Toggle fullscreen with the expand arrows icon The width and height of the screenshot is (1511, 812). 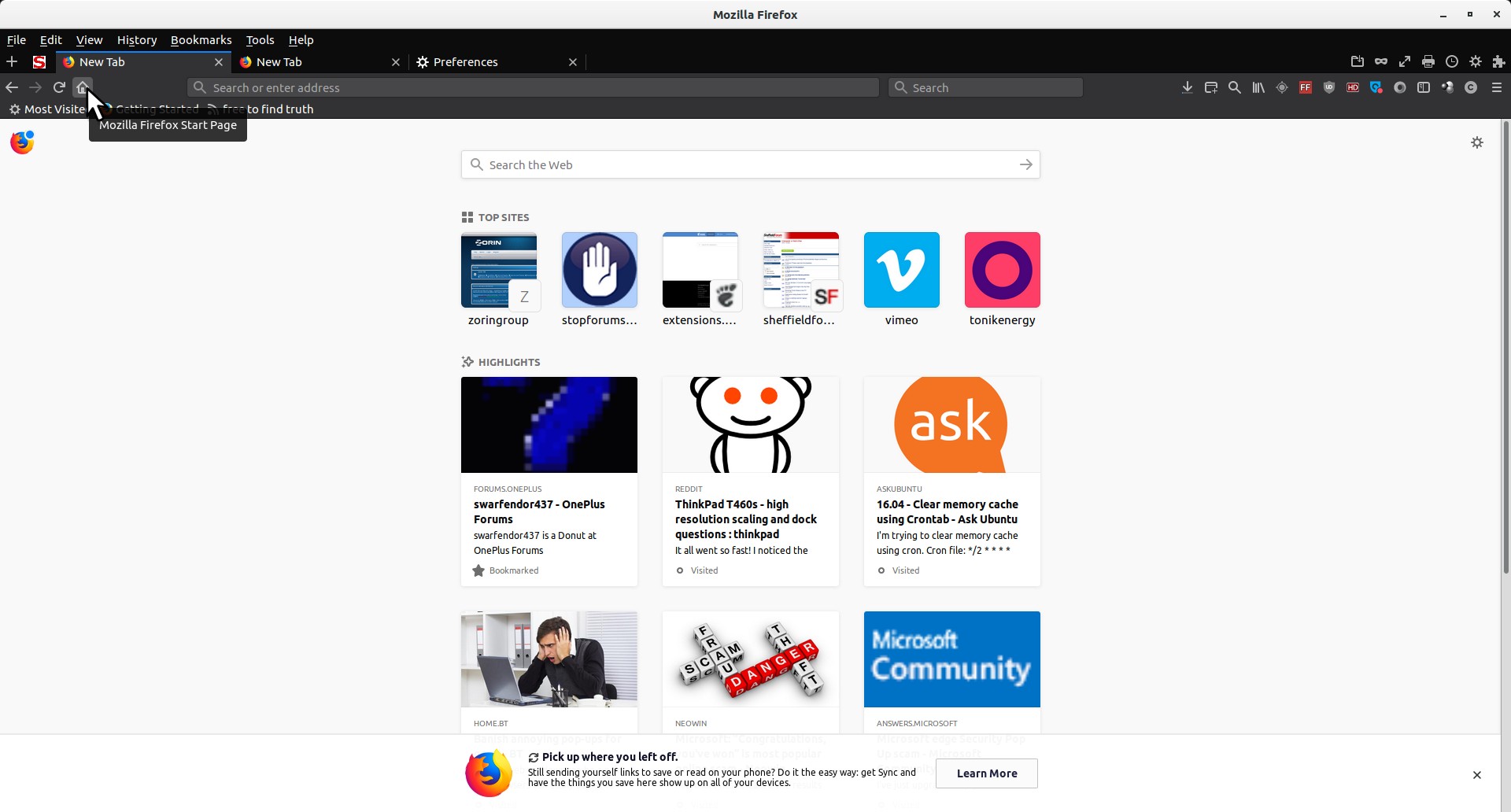tap(1405, 61)
